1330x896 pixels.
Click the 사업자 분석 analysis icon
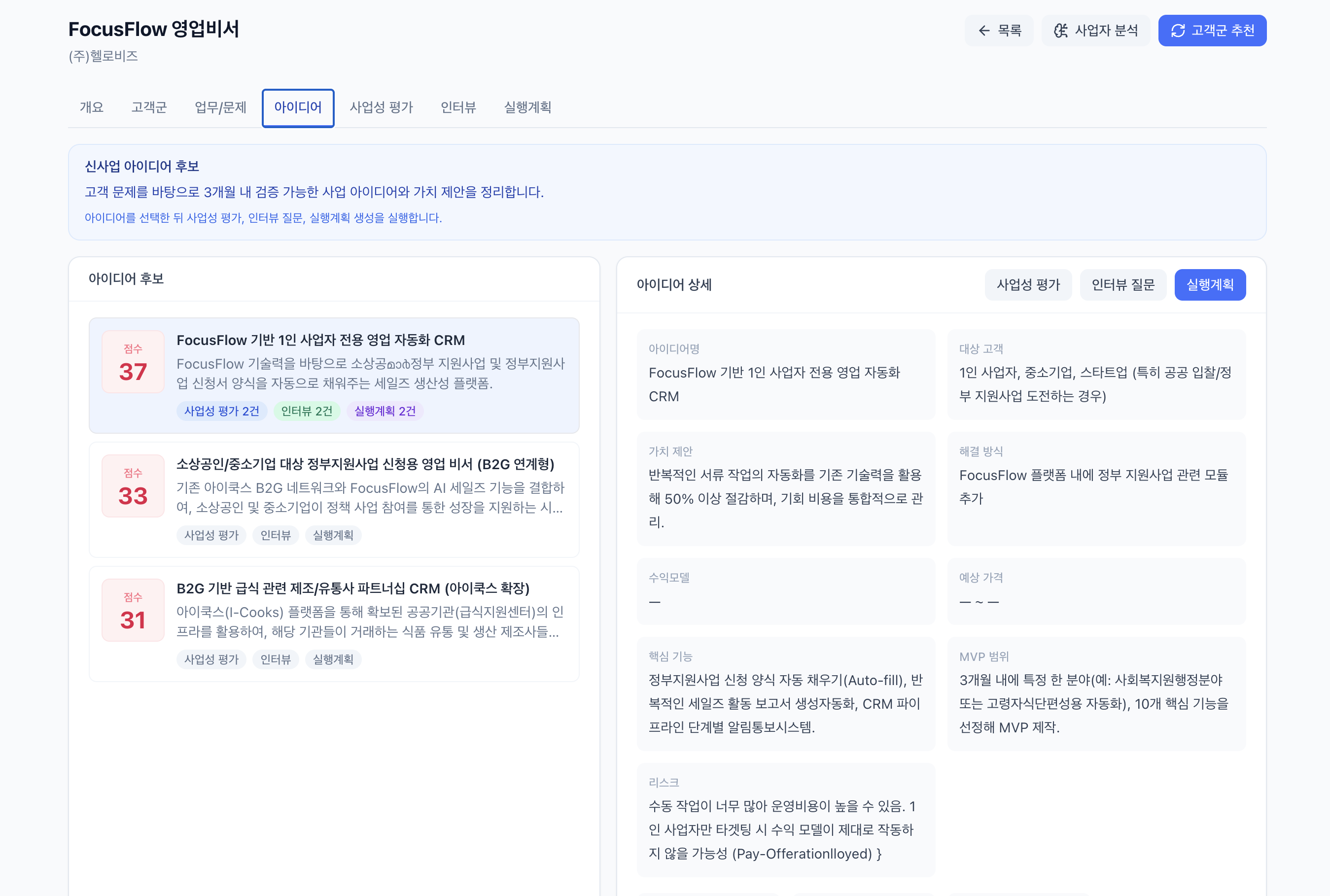pyautogui.click(x=1061, y=31)
